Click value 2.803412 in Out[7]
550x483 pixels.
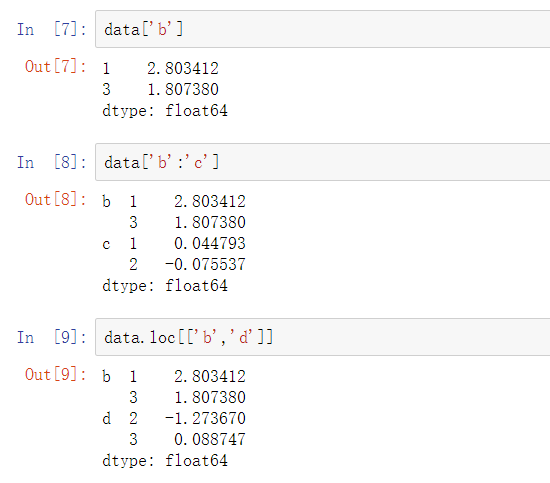point(183,68)
